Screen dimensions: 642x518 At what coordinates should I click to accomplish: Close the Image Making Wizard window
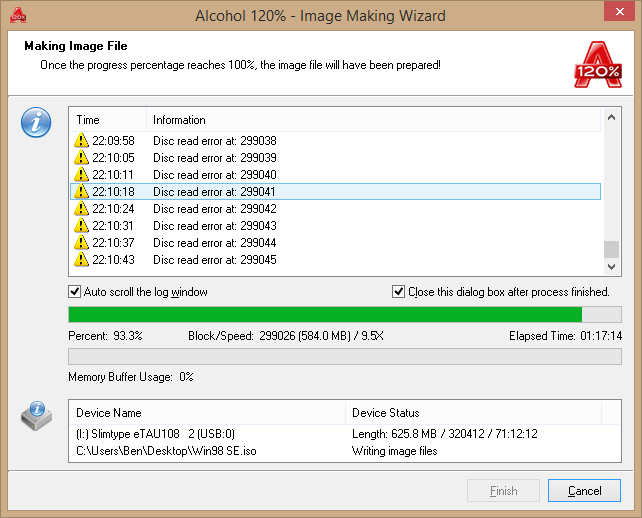coord(619,11)
